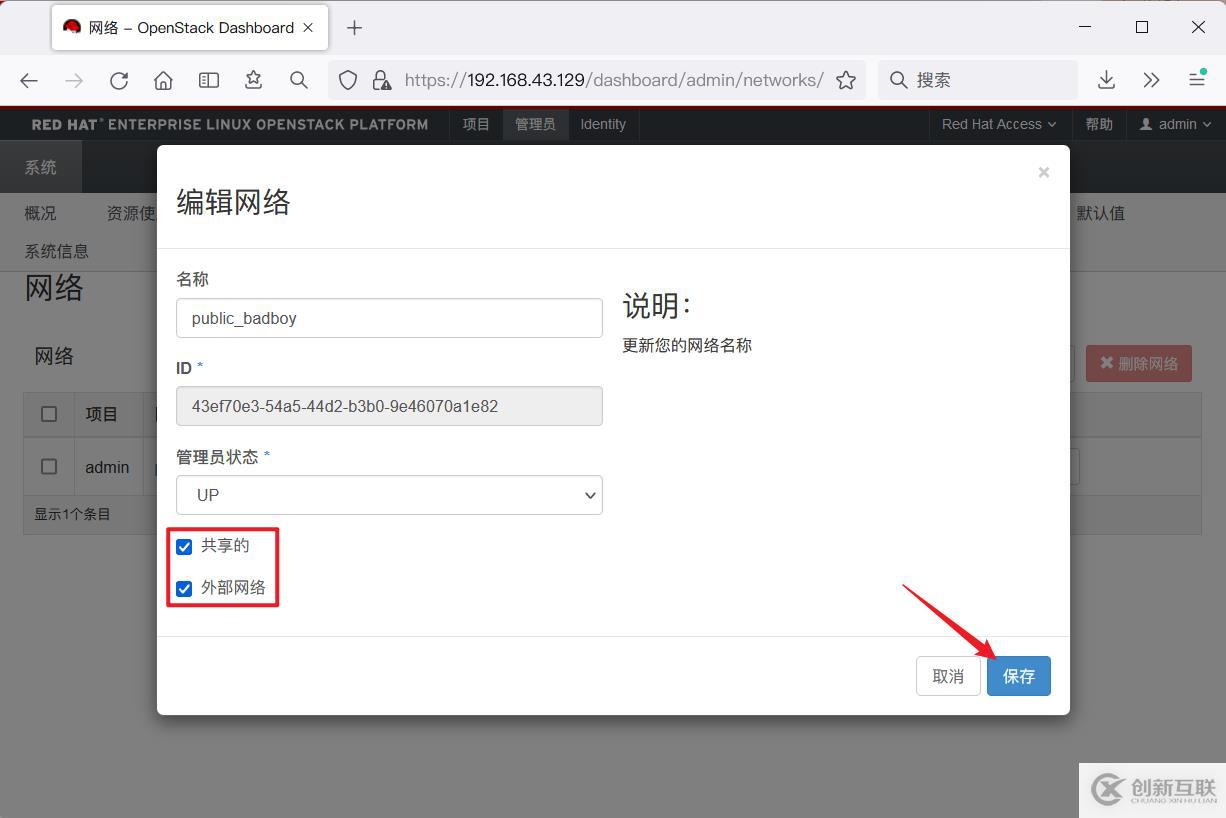Open the bookmarks star-list icon in the toolbar
This screenshot has width=1226, height=818.
[x=253, y=80]
